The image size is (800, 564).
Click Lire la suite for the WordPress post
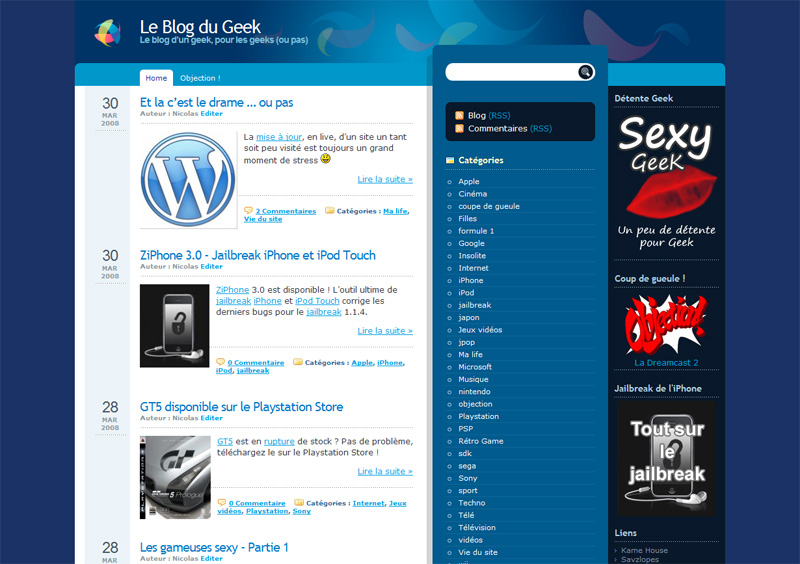[x=385, y=179]
